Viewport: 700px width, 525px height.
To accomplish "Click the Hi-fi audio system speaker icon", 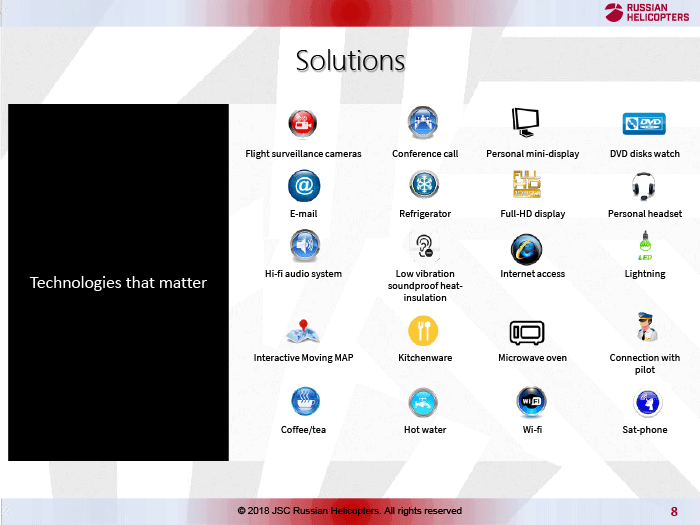I will click(304, 246).
